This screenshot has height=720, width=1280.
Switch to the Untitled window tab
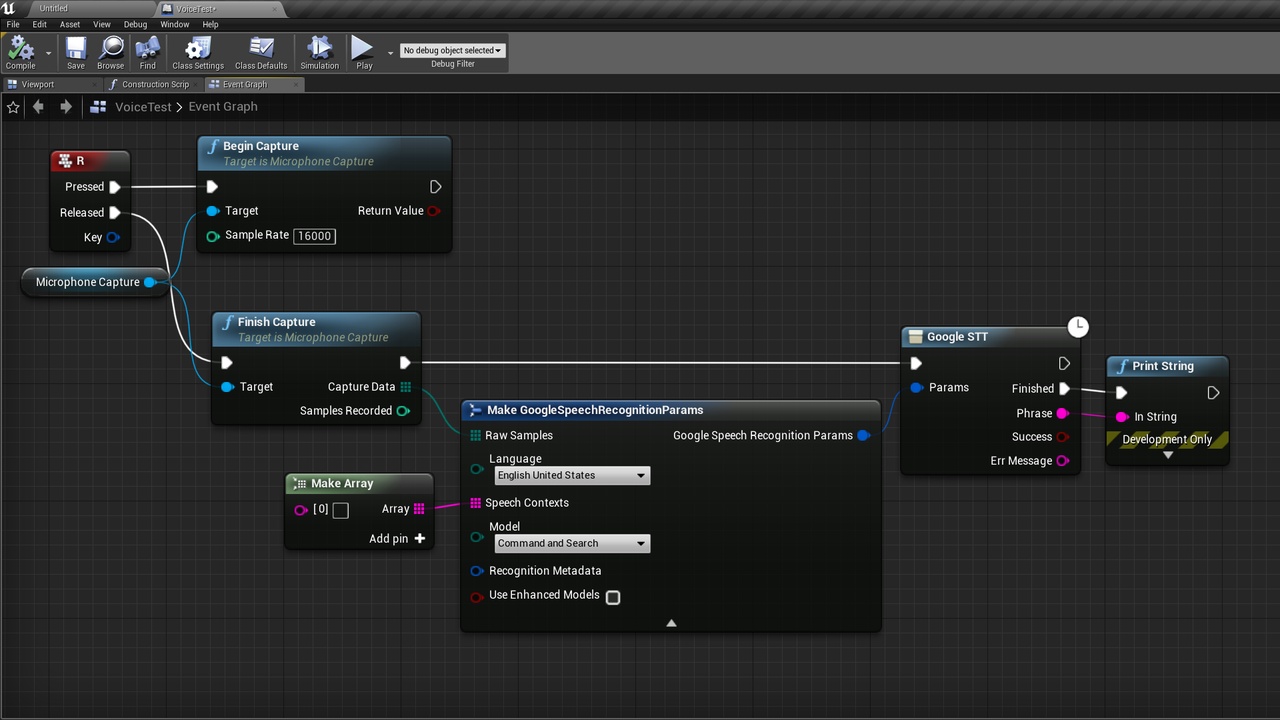pyautogui.click(x=80, y=9)
